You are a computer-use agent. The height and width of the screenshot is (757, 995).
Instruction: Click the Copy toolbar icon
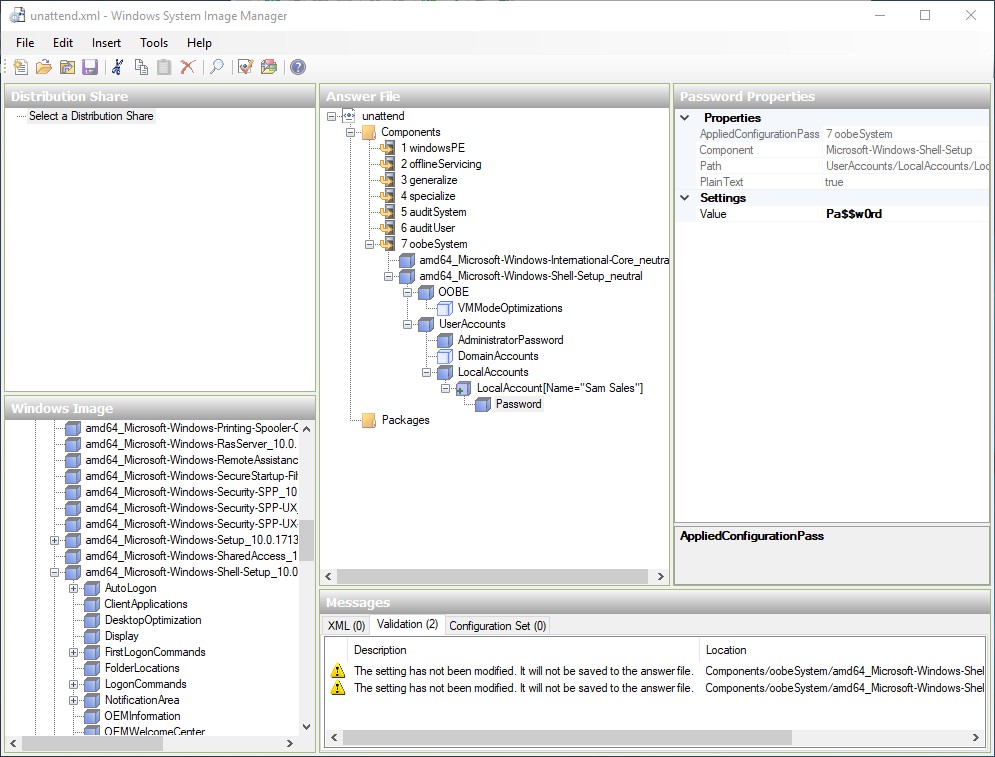(141, 67)
